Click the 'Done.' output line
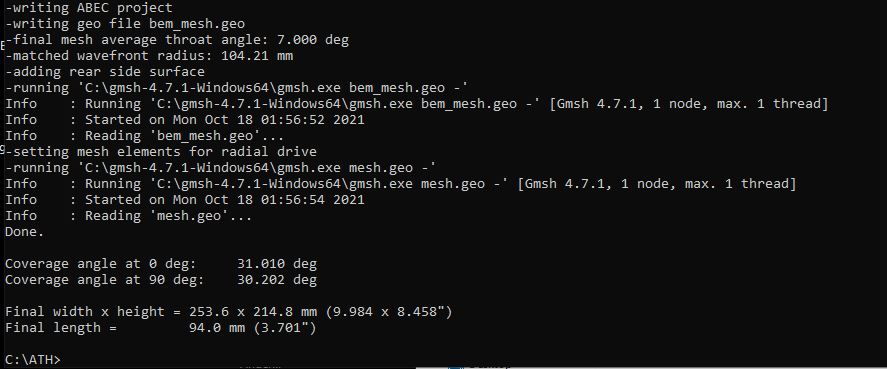887x369 pixels. (x=24, y=231)
